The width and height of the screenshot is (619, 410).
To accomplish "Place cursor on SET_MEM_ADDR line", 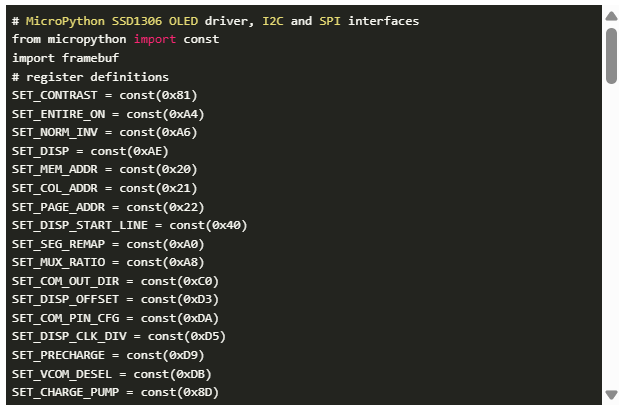I will point(105,169).
